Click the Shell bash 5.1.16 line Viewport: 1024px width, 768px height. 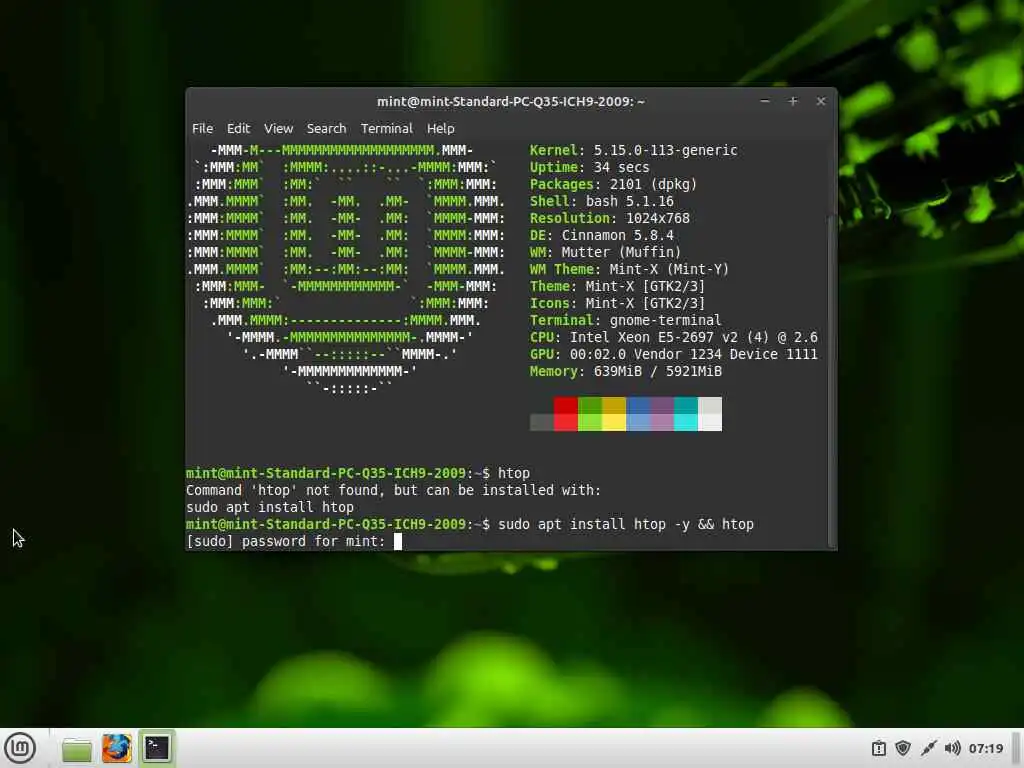(601, 201)
